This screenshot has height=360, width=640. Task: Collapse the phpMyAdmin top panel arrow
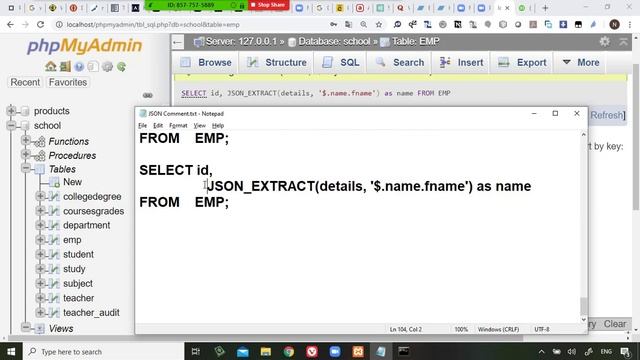[623, 41]
